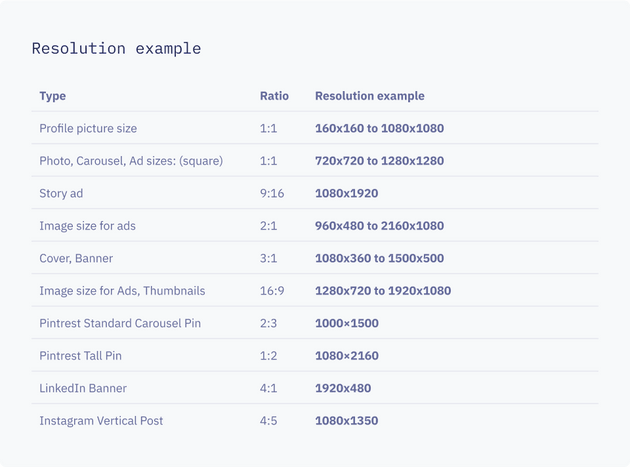Click the "Resolution example" page heading
Screen dimensions: 630x467
click(116, 48)
